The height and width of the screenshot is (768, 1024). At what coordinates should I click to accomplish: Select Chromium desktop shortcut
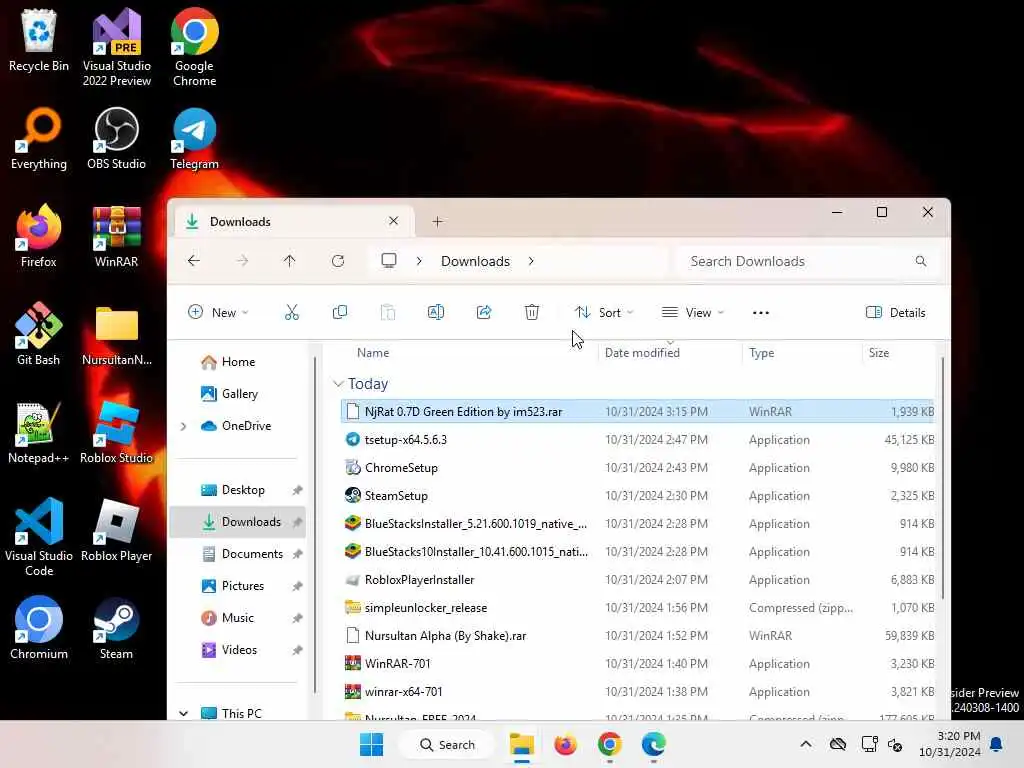(39, 628)
